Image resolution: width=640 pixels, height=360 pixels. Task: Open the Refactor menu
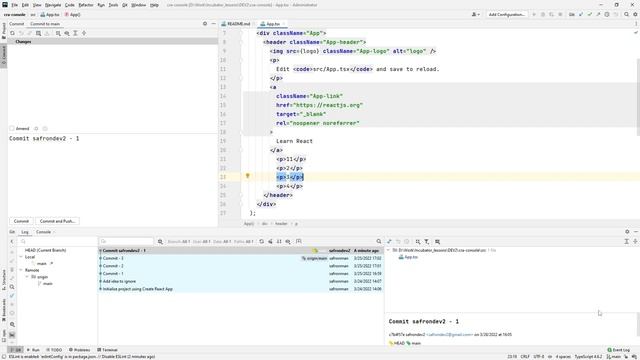pos(86,5)
